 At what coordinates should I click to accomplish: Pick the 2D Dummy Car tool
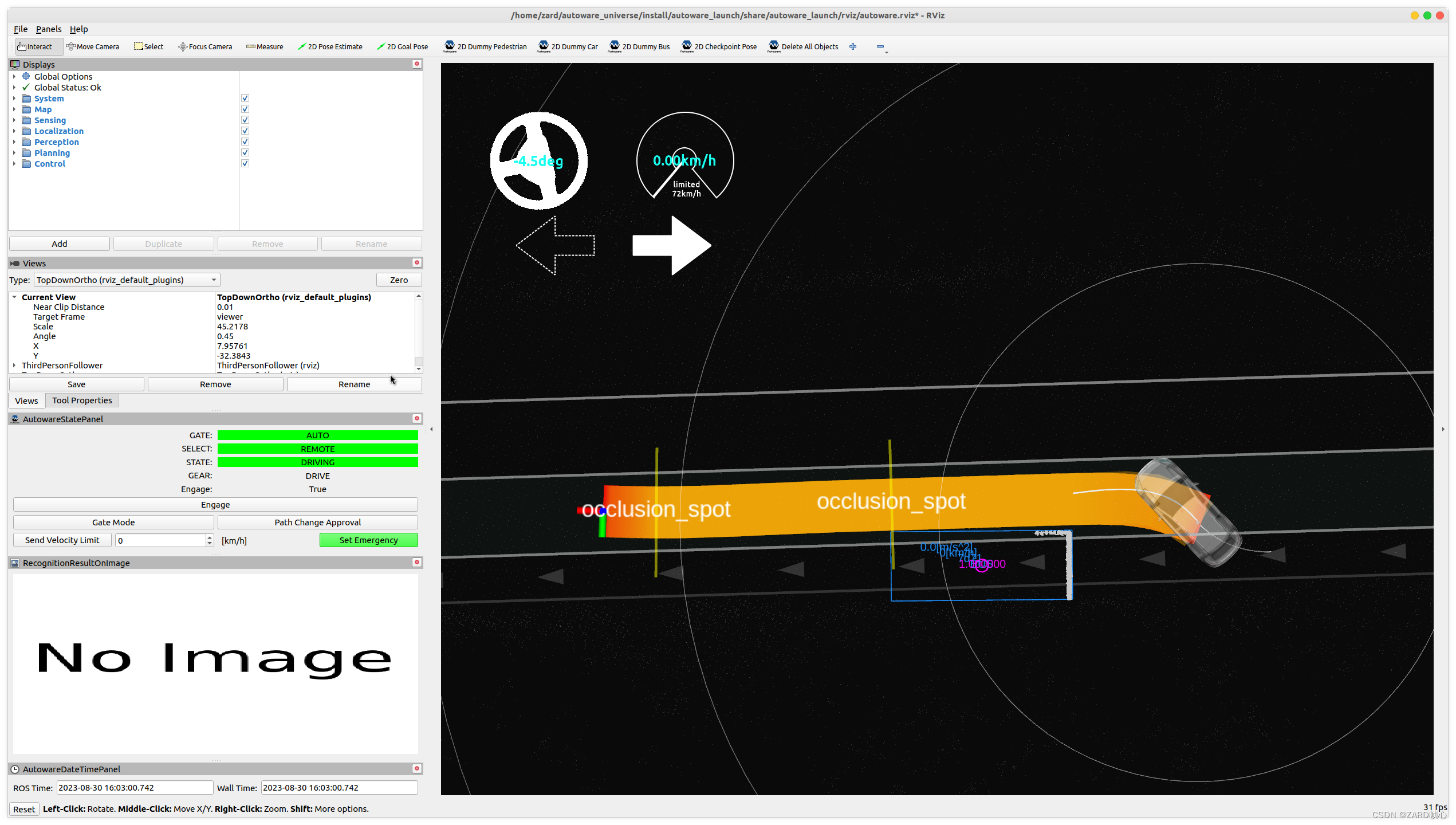568,47
